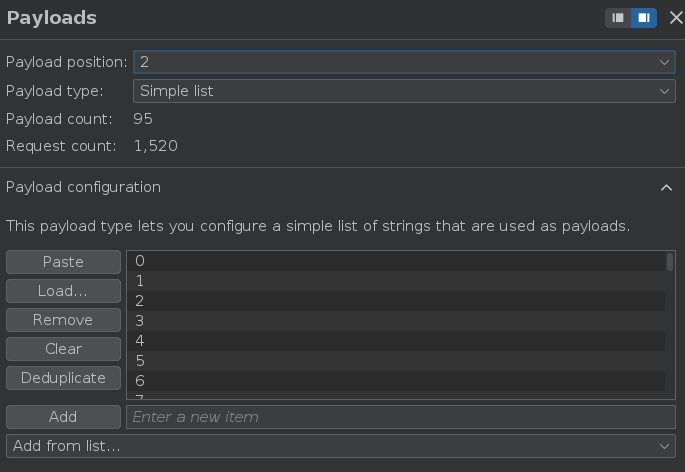Click the Deduplicate button
The image size is (685, 472).
pos(63,378)
